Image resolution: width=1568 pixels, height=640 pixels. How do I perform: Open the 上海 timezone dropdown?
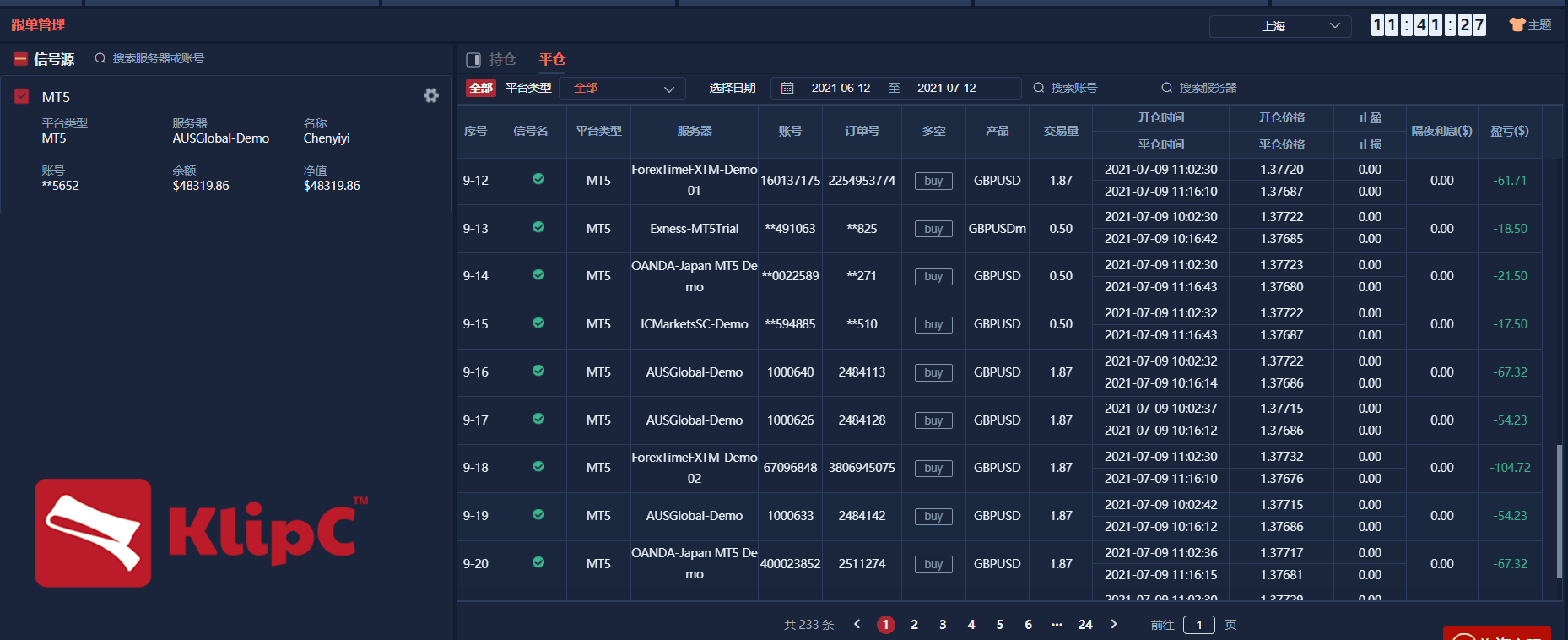(1280, 26)
